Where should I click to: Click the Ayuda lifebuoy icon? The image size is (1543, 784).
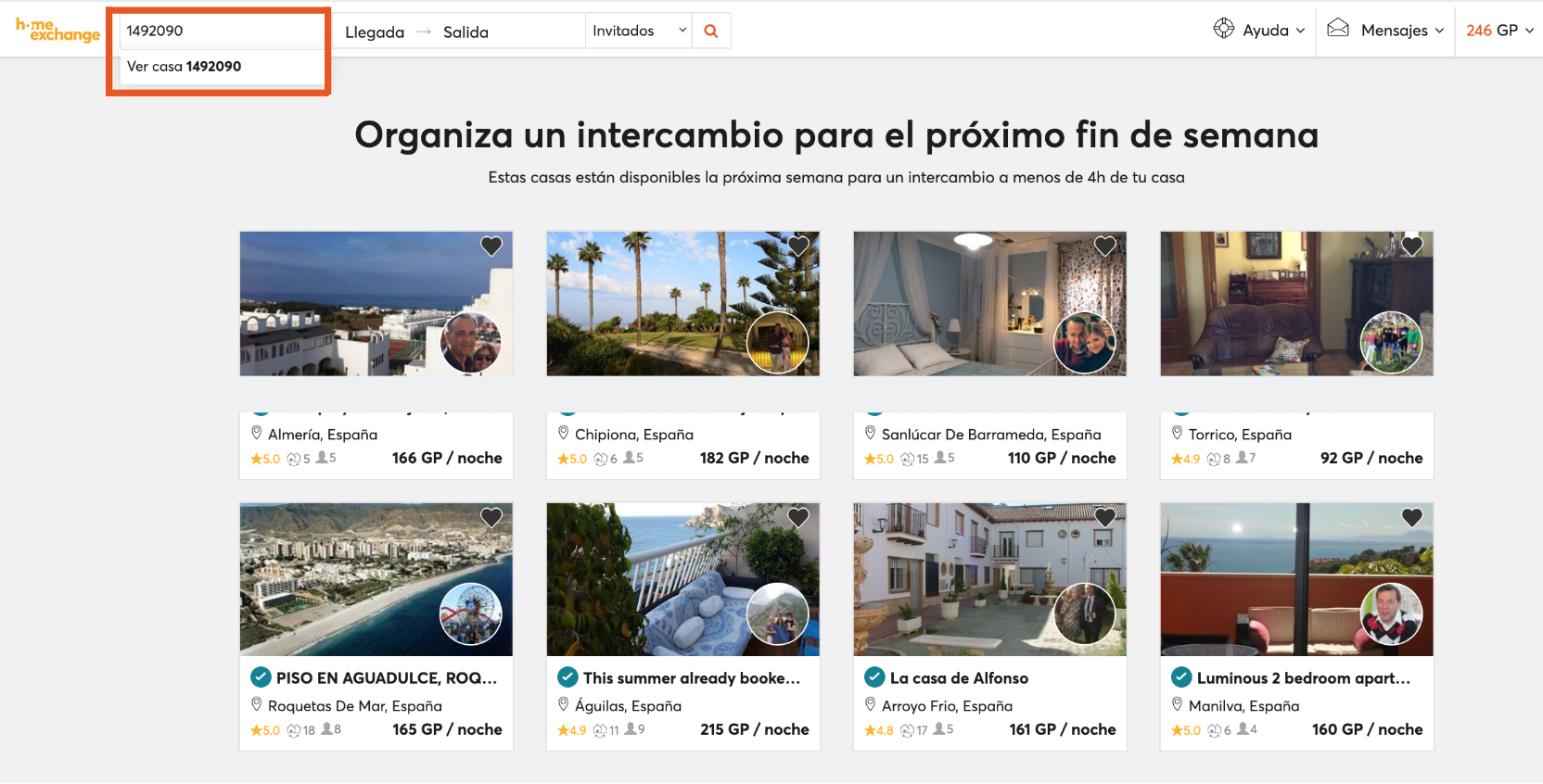click(1223, 29)
